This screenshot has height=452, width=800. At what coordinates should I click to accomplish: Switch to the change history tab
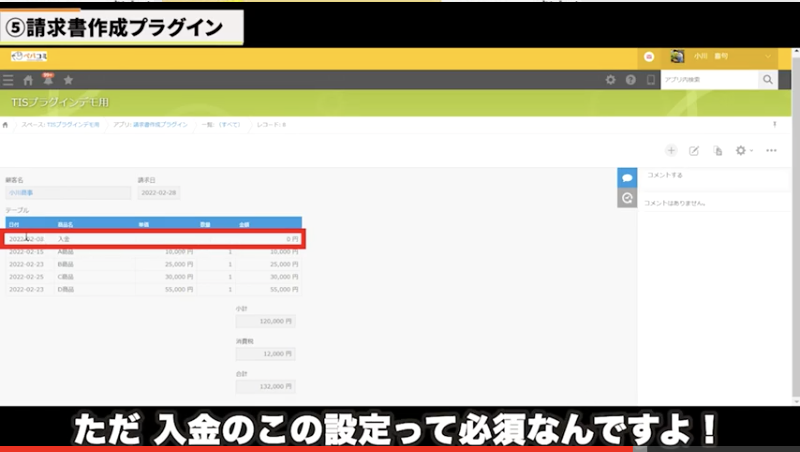(627, 198)
